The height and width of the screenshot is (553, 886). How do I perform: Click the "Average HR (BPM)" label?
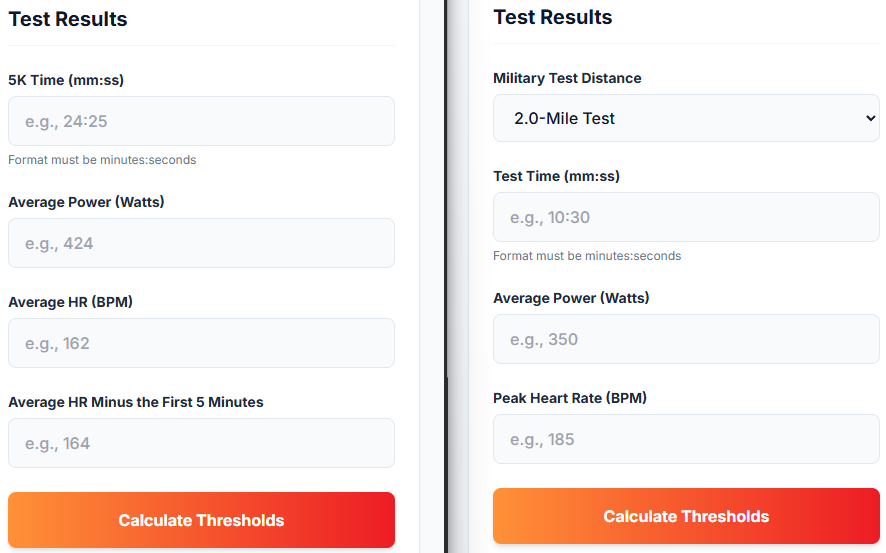pos(71,302)
